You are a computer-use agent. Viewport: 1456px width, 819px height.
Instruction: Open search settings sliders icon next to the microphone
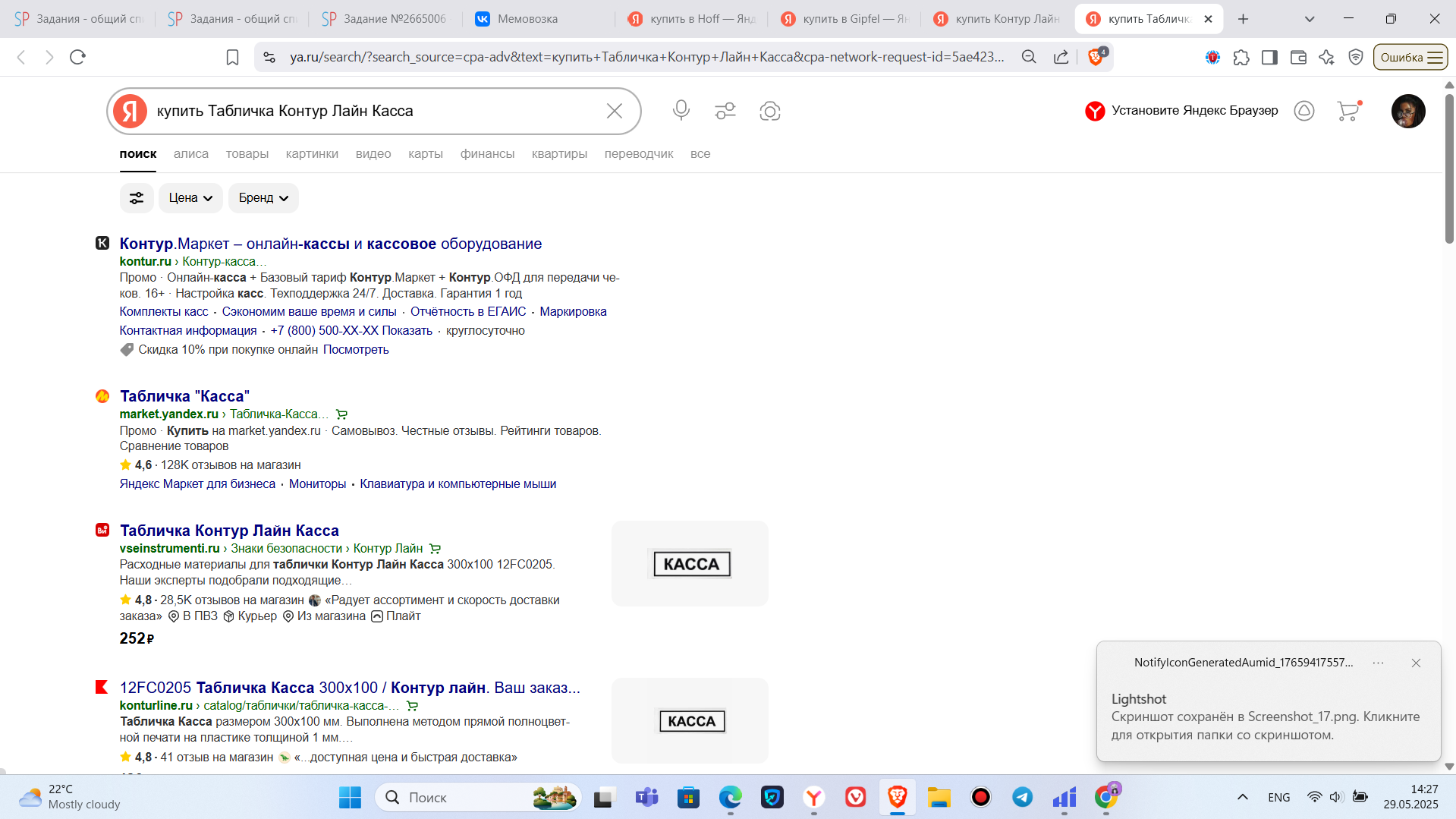click(x=725, y=111)
